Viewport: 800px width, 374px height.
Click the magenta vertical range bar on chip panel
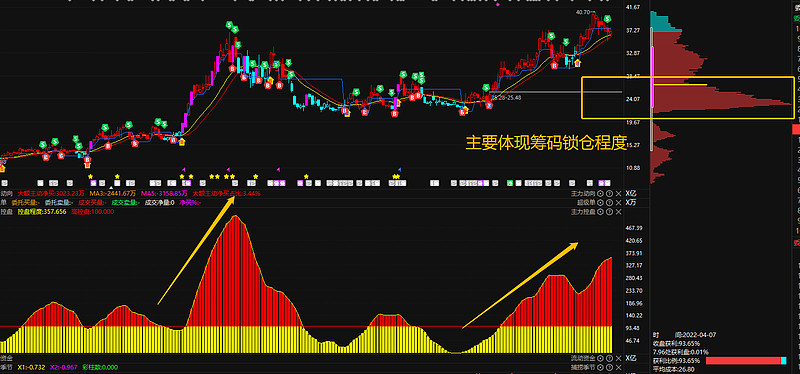652,90
